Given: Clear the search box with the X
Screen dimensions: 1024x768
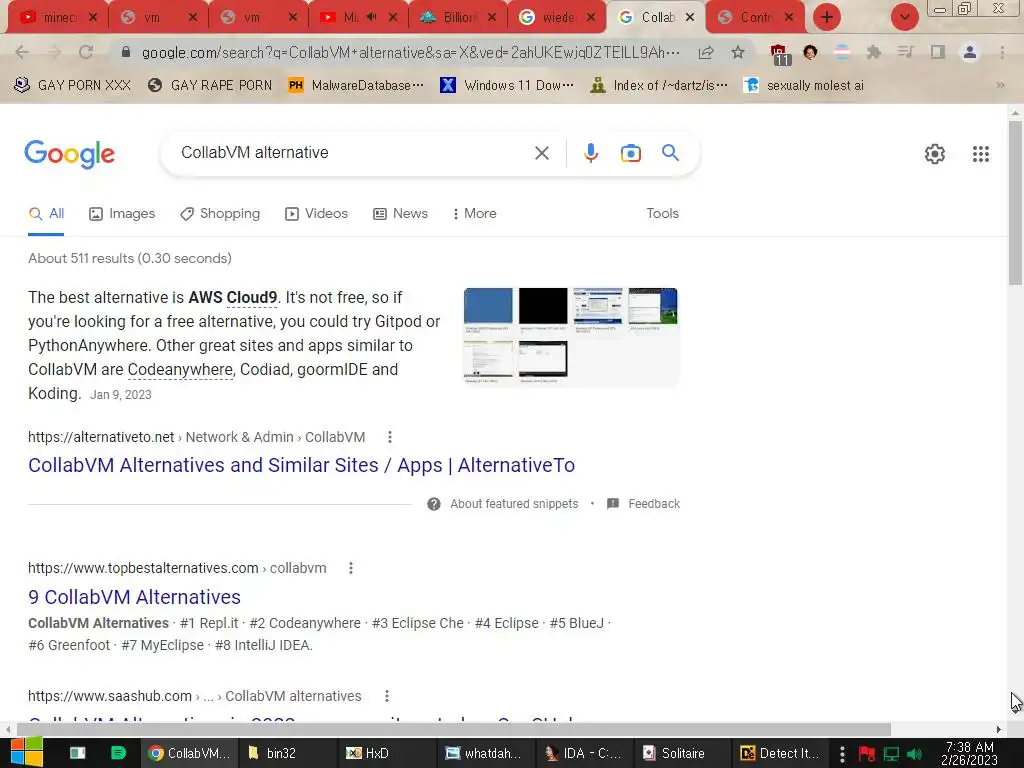Looking at the screenshot, I should pyautogui.click(x=541, y=153).
